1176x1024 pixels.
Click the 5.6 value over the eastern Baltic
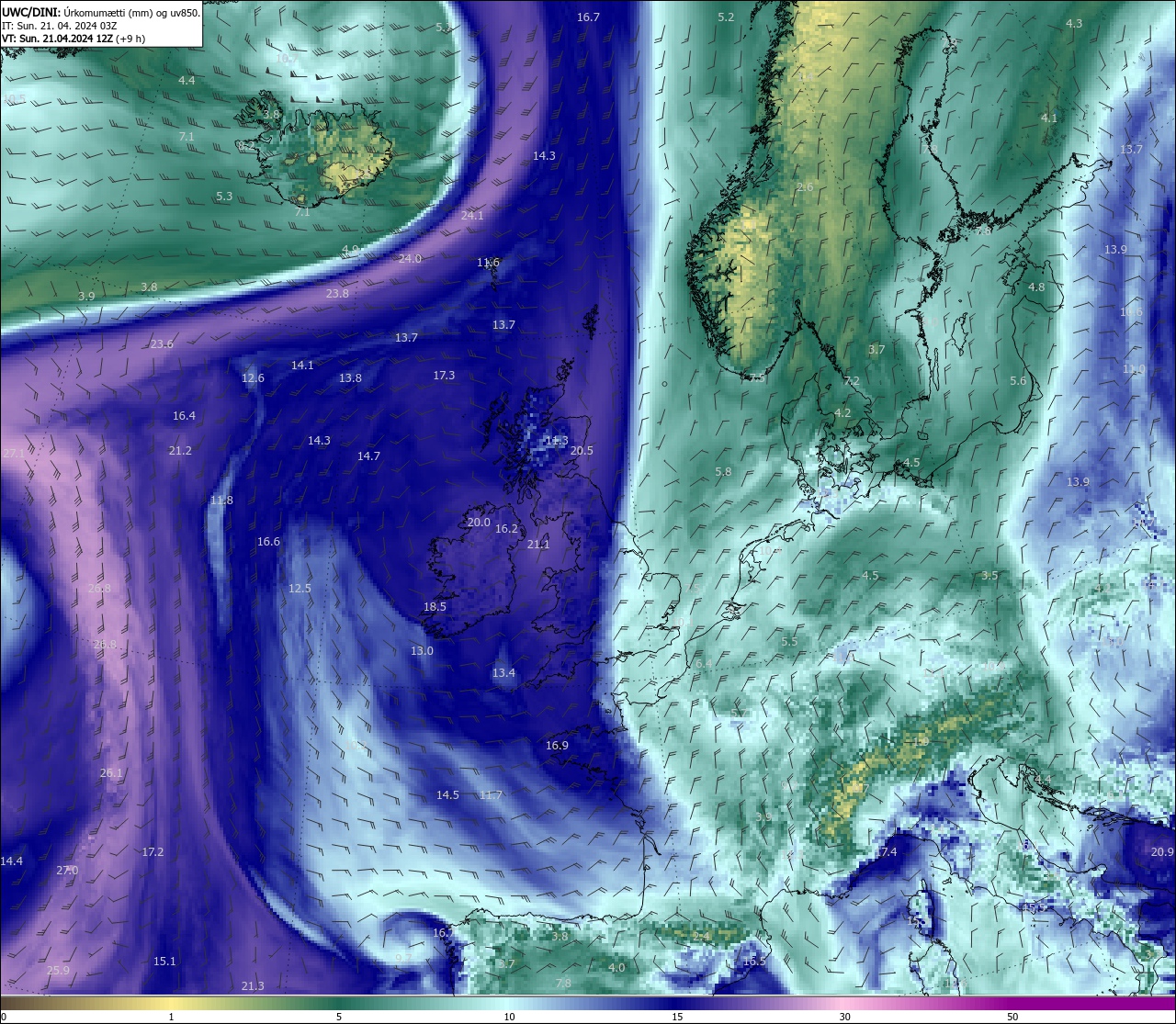[x=1018, y=381]
